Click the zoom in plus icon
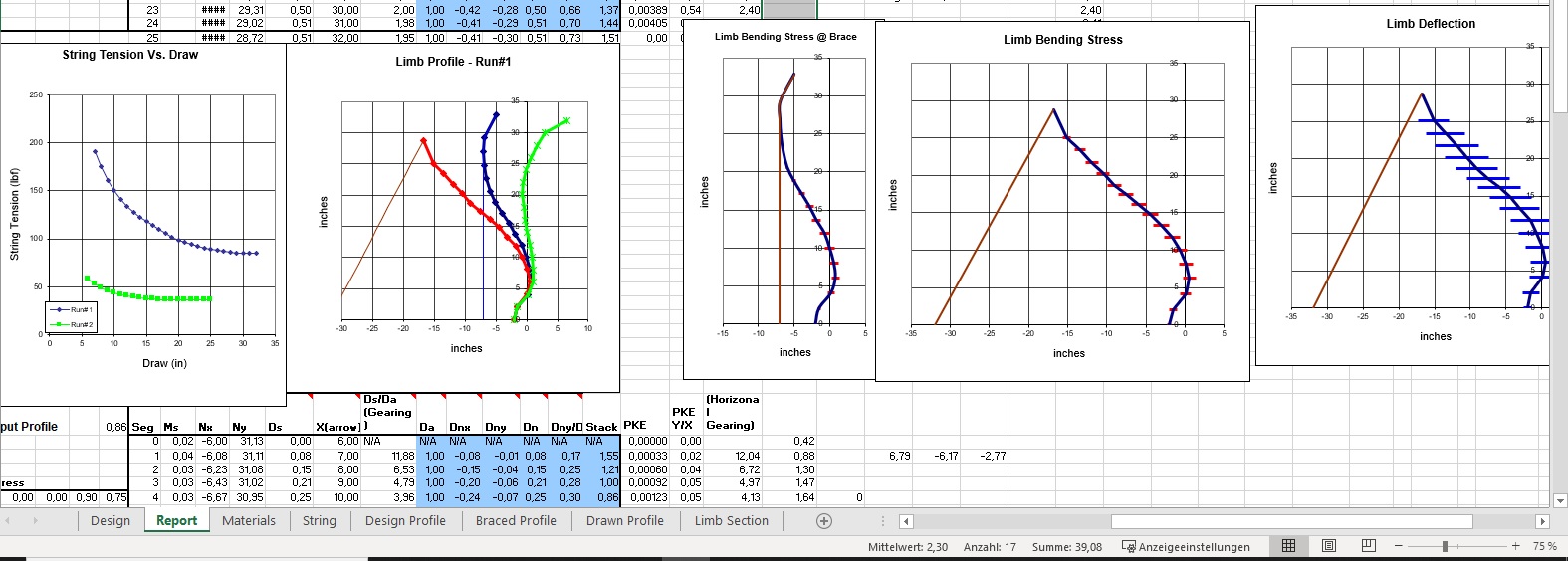Image resolution: width=1568 pixels, height=561 pixels. pos(1515,546)
